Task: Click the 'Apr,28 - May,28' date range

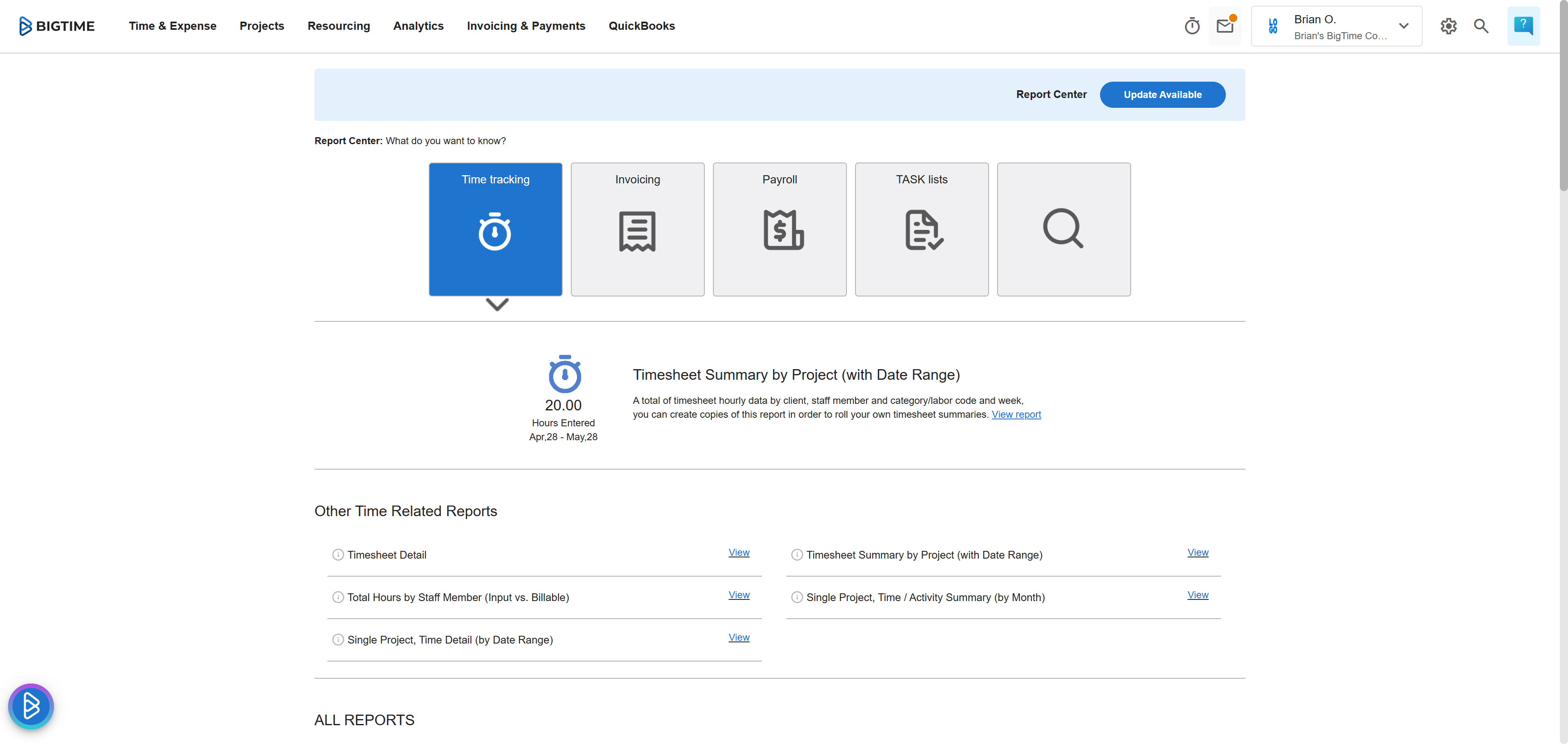Action: [563, 437]
